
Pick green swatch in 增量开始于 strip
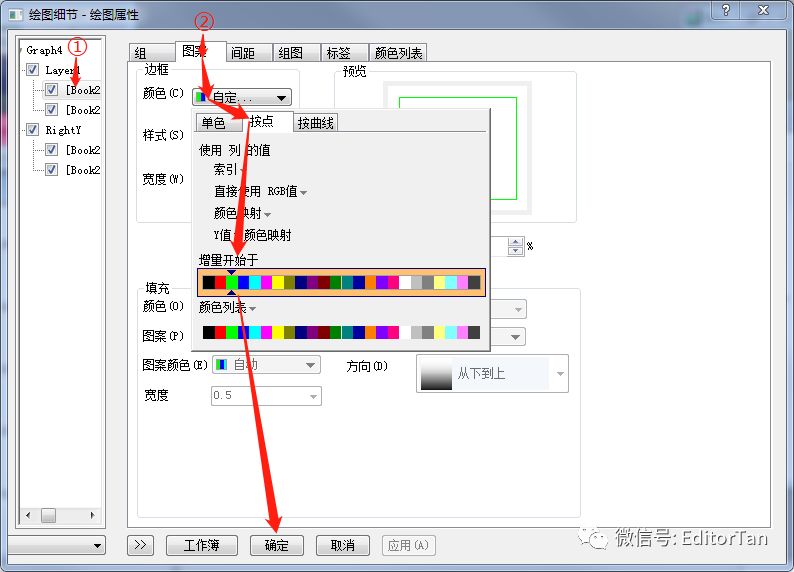coord(232,282)
